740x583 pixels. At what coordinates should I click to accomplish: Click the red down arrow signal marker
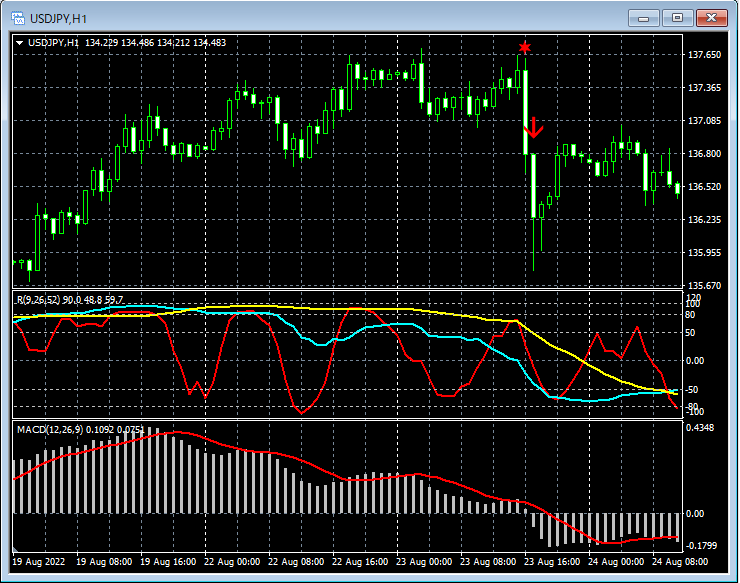[533, 127]
